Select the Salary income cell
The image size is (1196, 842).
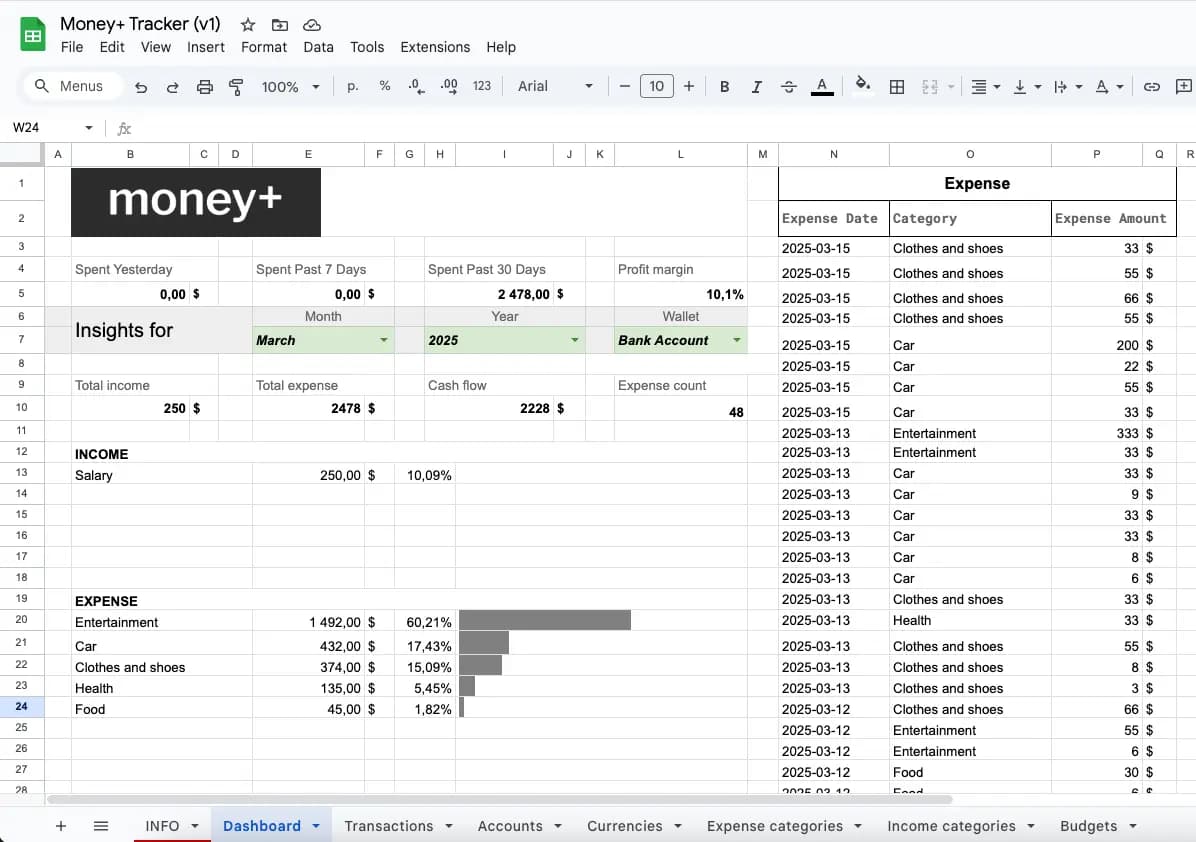click(162, 475)
